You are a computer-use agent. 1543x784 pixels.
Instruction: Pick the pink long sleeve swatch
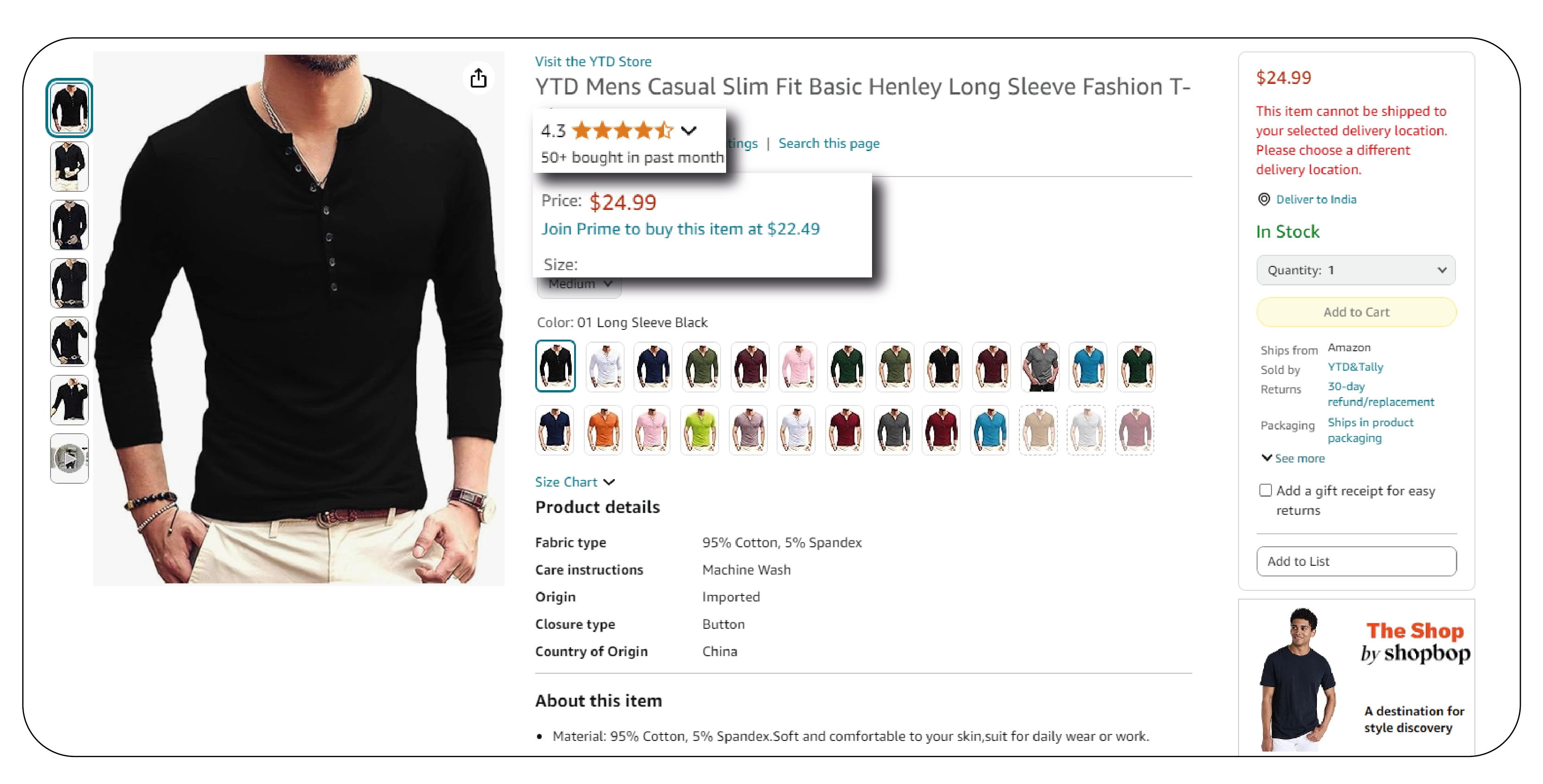click(798, 366)
